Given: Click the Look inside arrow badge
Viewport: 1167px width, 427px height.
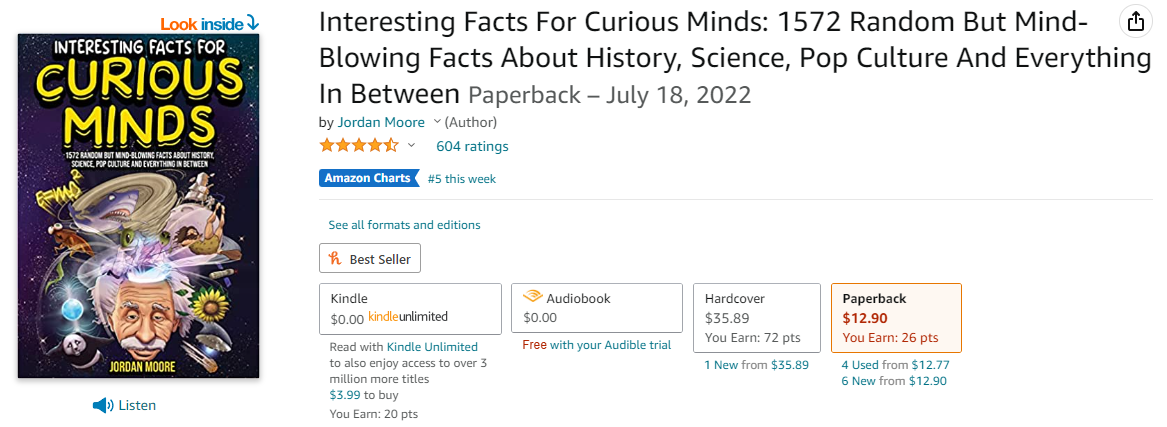Looking at the screenshot, I should (x=210, y=22).
